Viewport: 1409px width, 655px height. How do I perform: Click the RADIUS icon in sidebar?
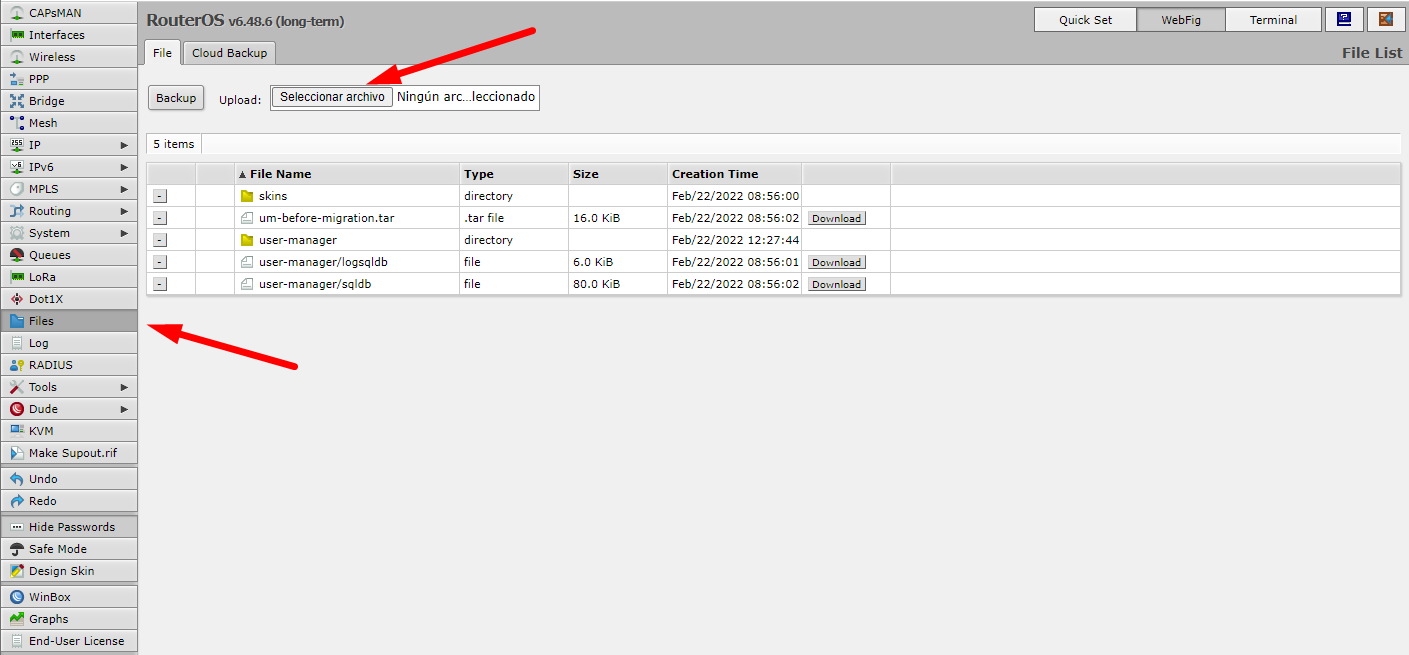click(17, 365)
